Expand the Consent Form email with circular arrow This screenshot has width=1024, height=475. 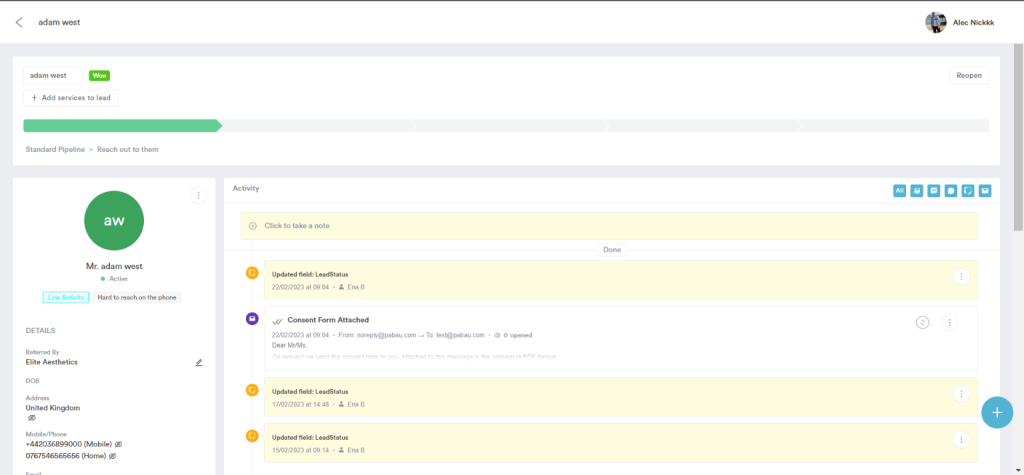pyautogui.click(x=923, y=322)
